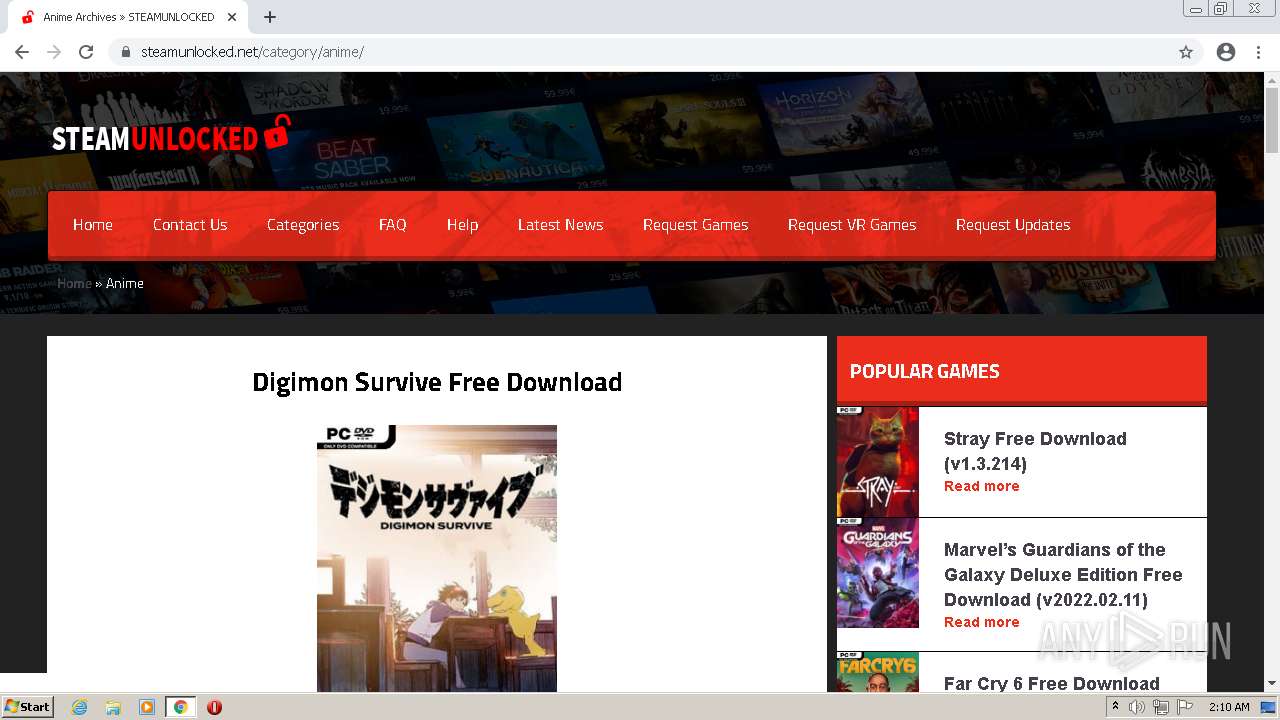The image size is (1280, 720).
Task: Open the Chrome profile avatar icon
Action: pyautogui.click(x=1226, y=52)
